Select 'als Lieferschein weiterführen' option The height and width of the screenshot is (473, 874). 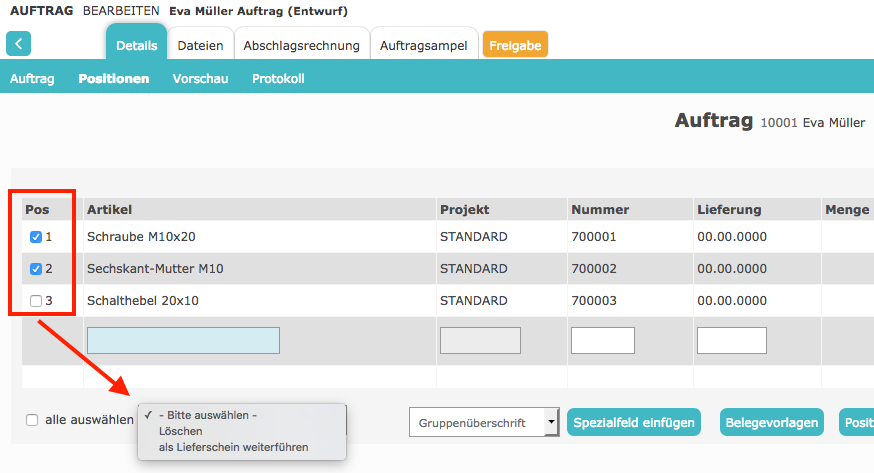pyautogui.click(x=233, y=447)
